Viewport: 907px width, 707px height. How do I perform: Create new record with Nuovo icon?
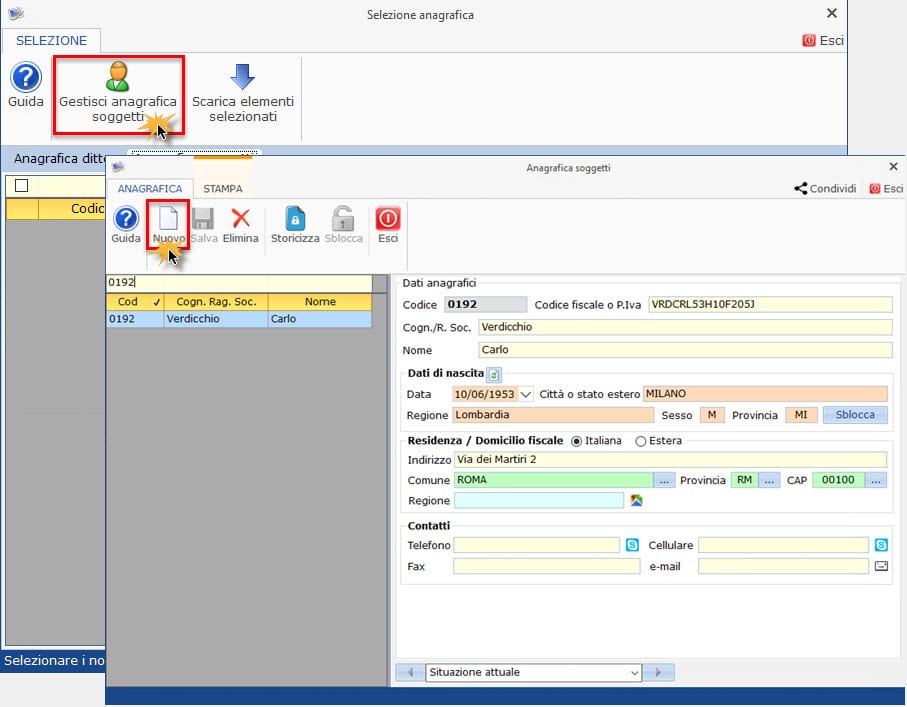click(x=168, y=219)
